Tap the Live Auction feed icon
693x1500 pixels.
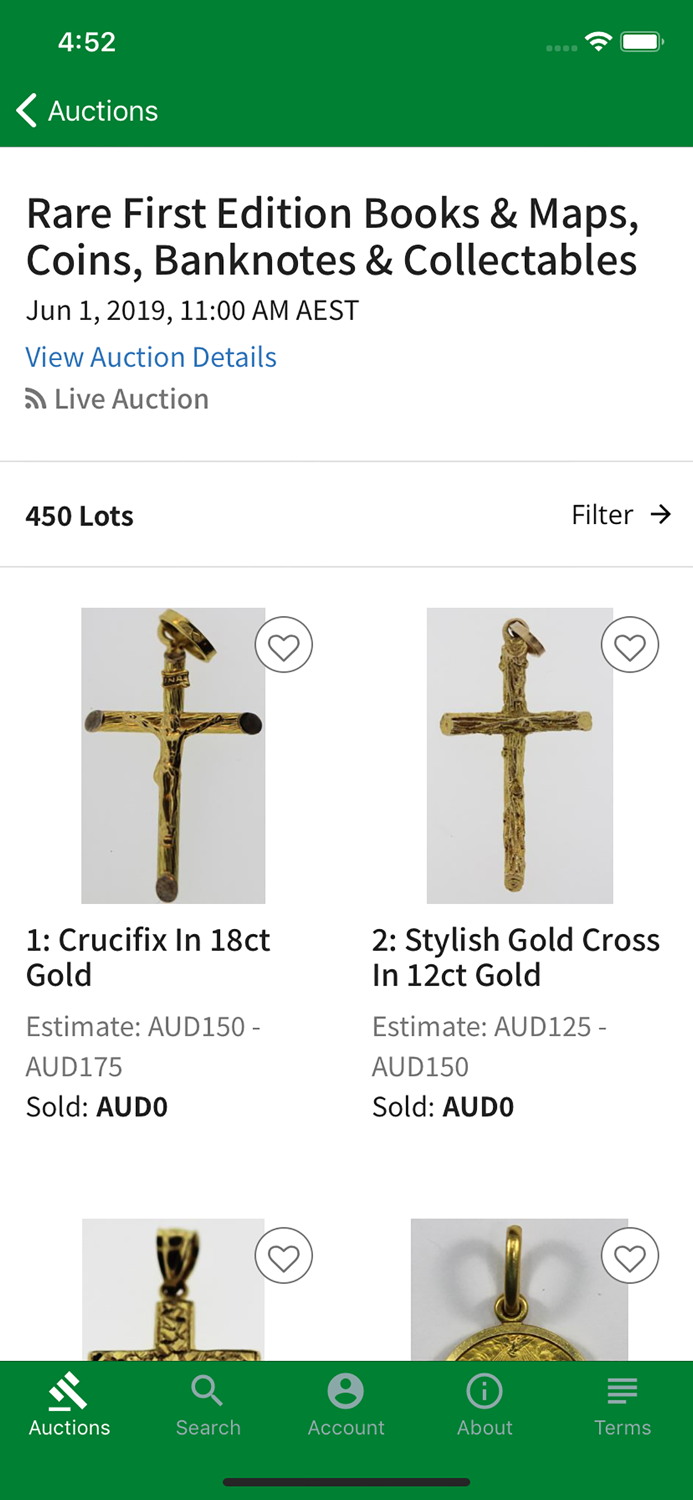click(x=36, y=400)
